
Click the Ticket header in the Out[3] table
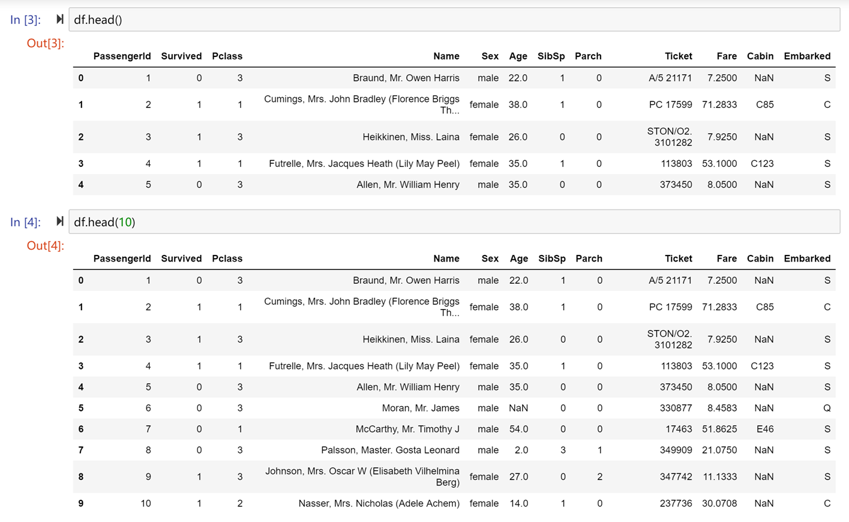(678, 56)
